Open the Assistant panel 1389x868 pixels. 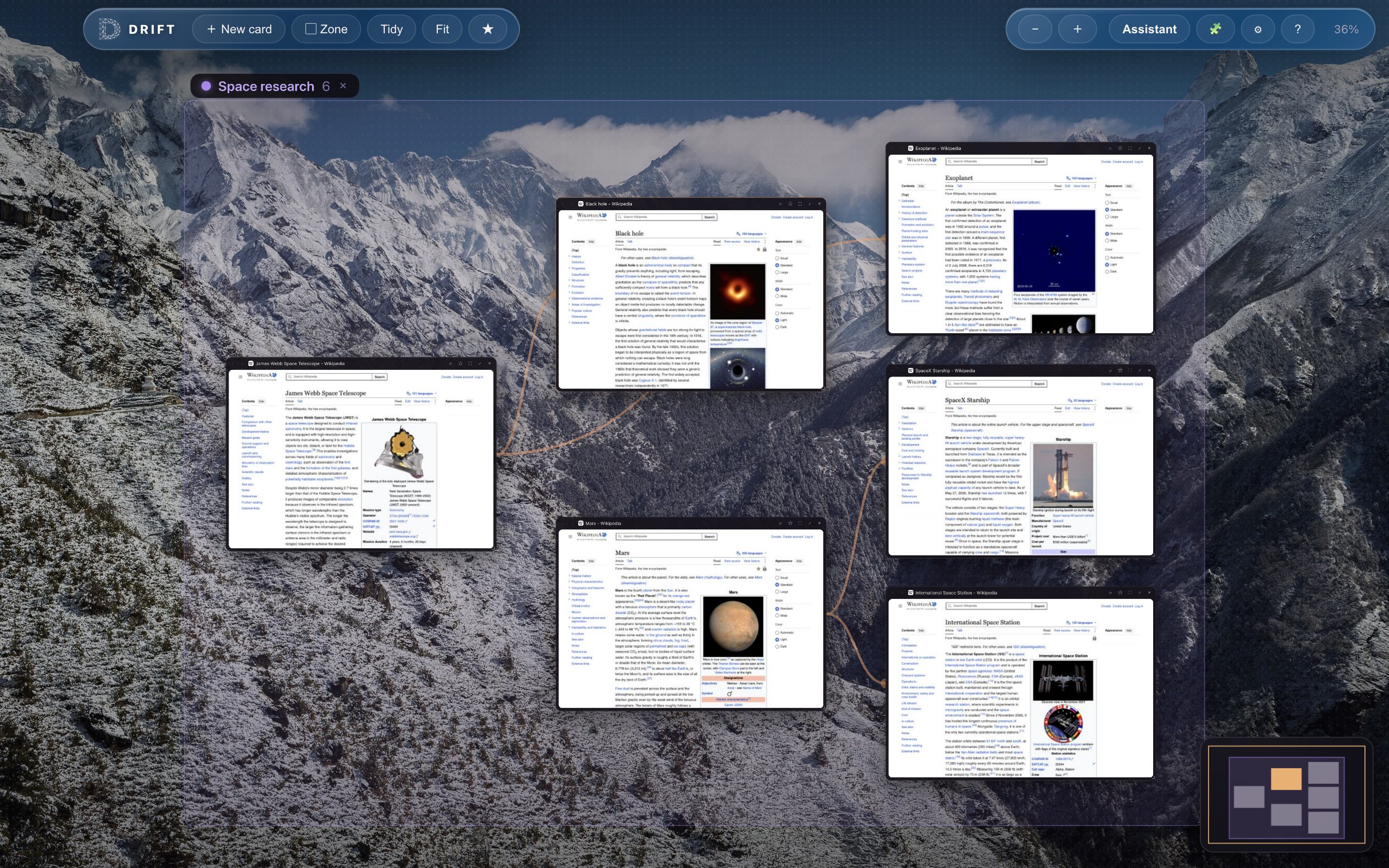[1149, 29]
